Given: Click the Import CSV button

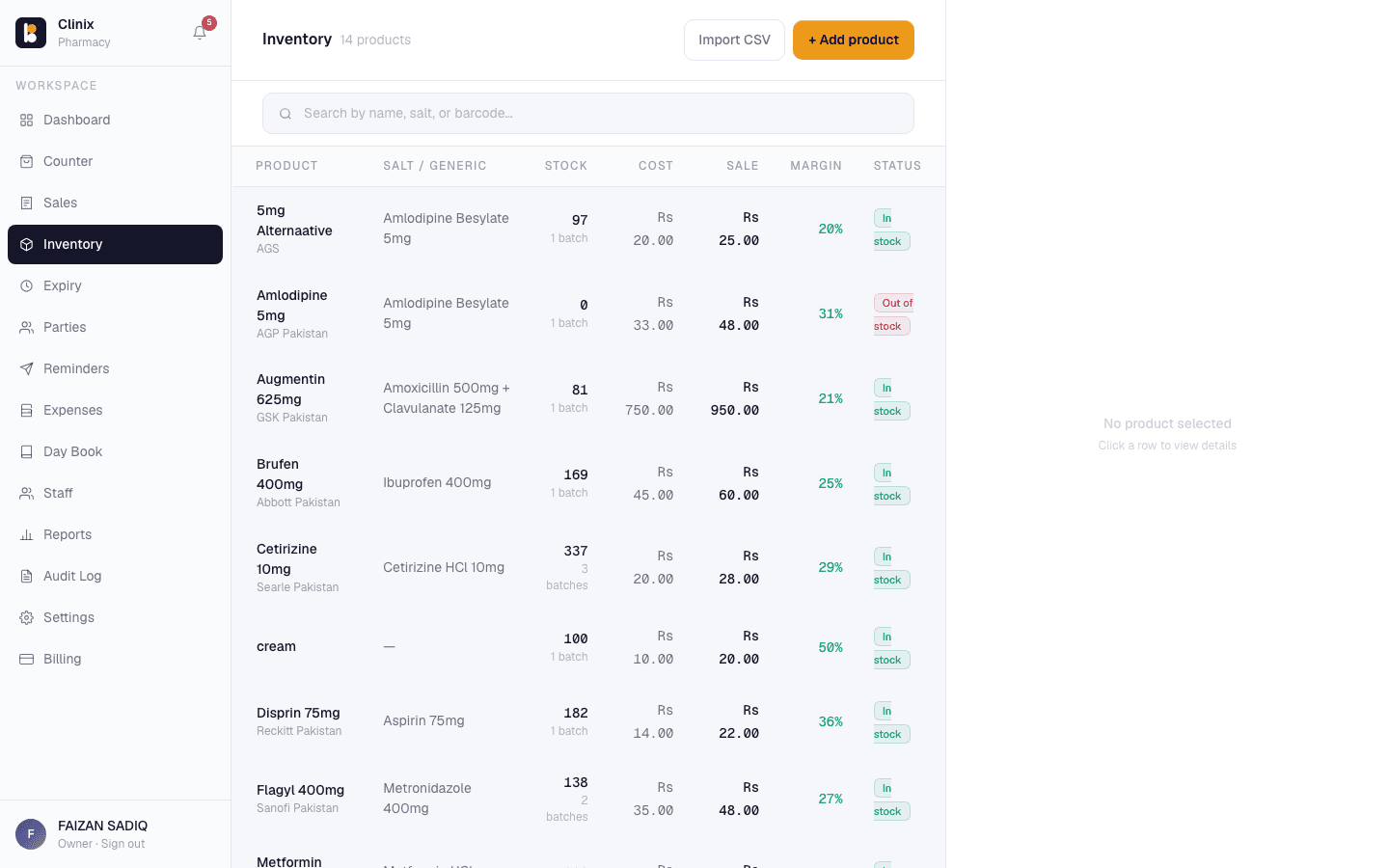Looking at the screenshot, I should tap(734, 41).
